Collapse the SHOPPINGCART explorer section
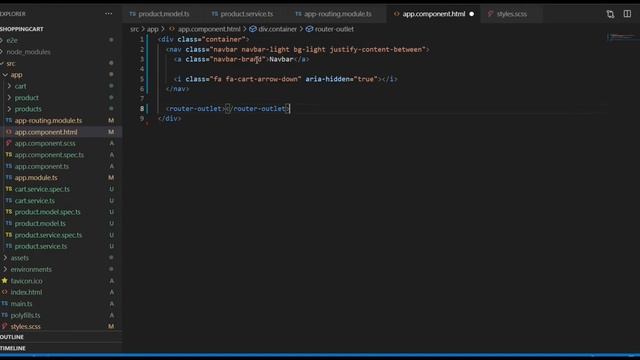This screenshot has height=360, width=640. (22, 29)
